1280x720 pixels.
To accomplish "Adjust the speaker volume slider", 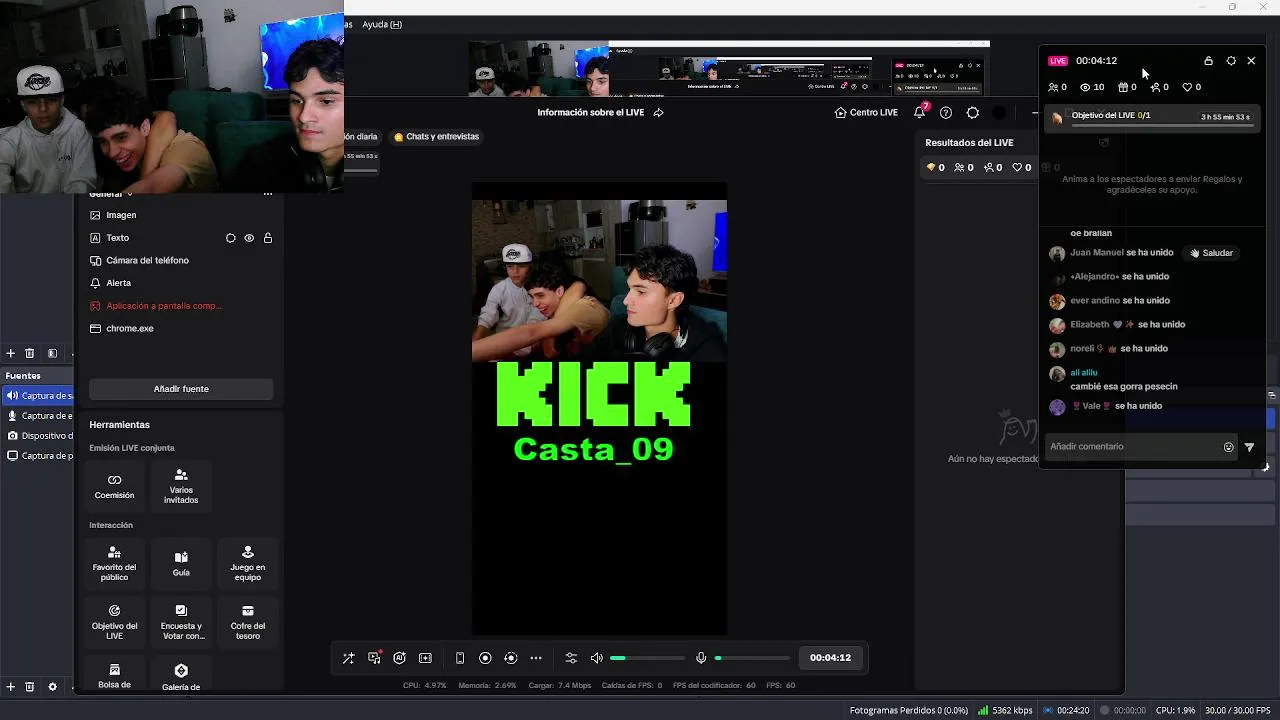I will [x=647, y=658].
